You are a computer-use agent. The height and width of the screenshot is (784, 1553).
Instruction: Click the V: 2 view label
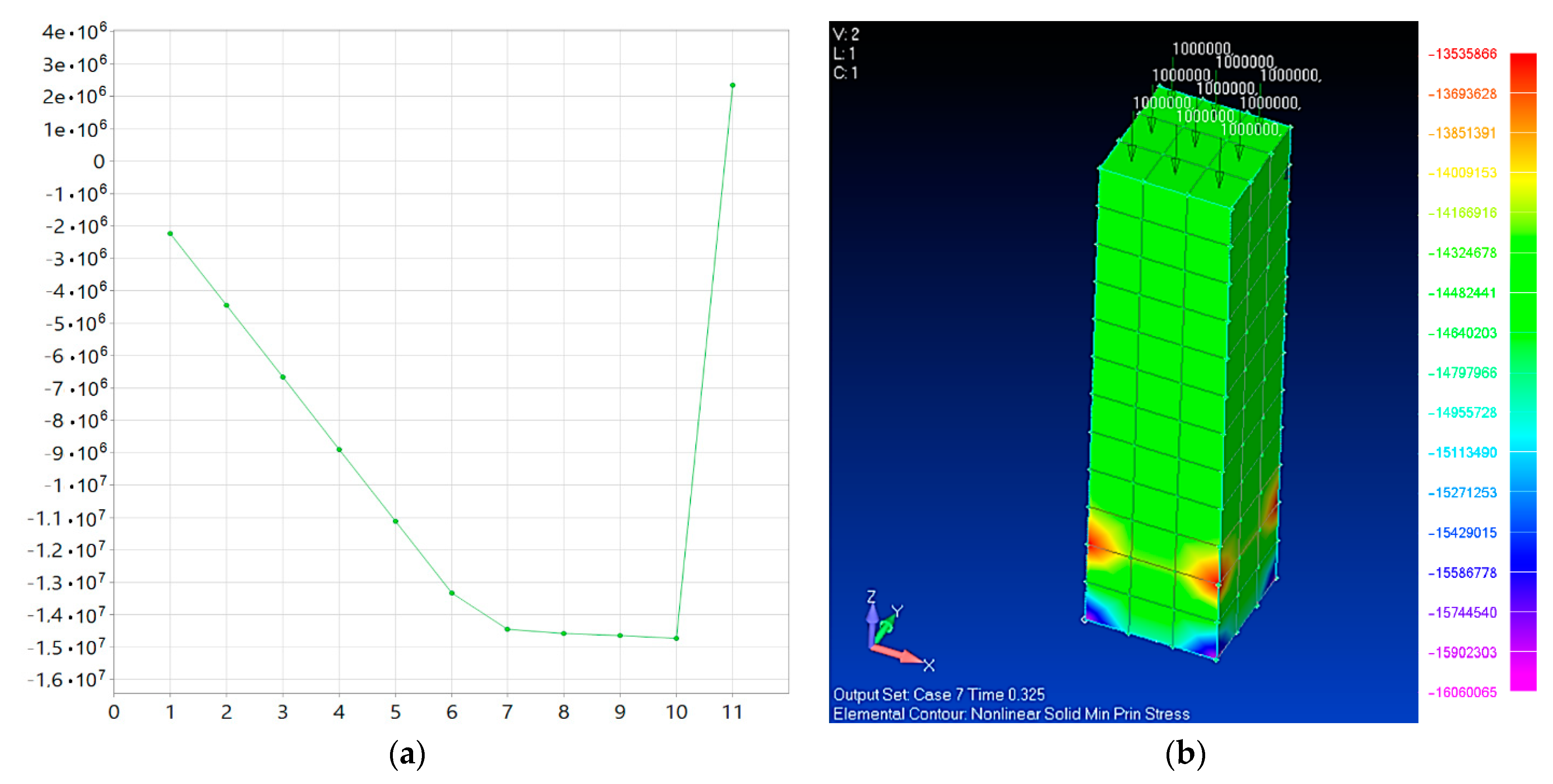pos(845,34)
